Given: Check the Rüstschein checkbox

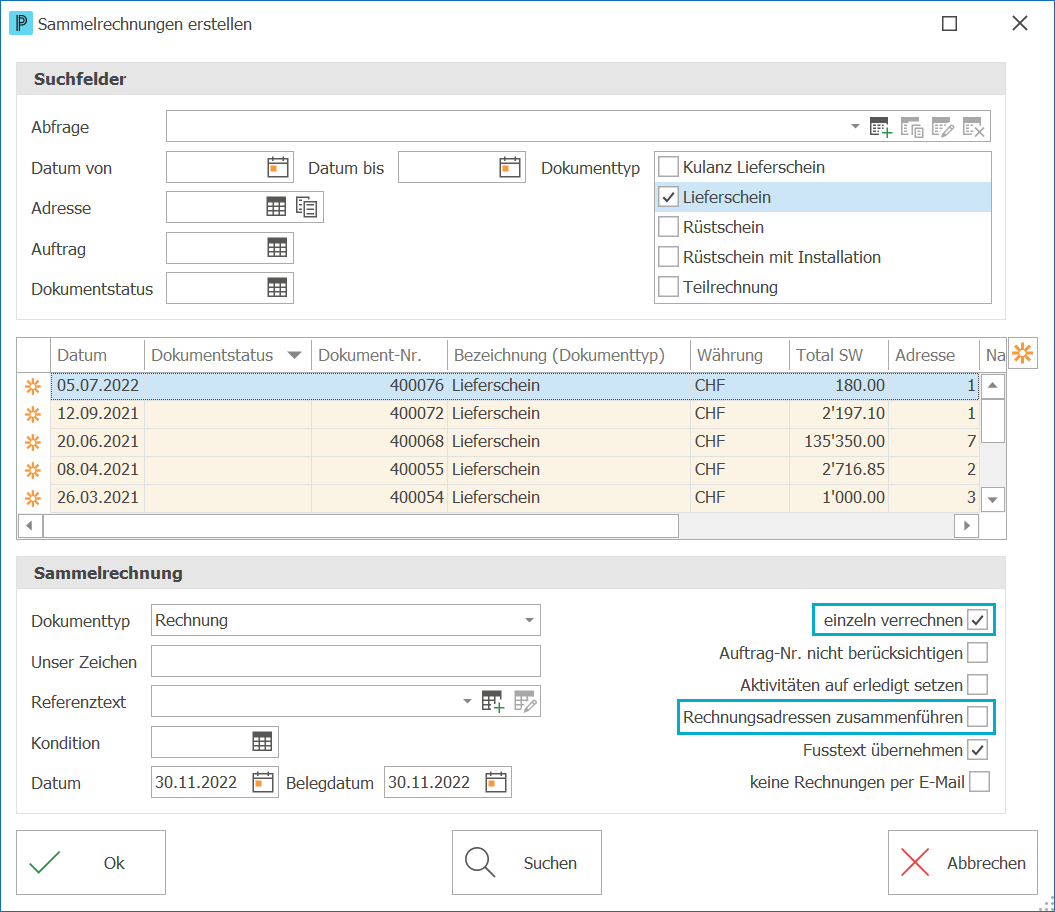Looking at the screenshot, I should pos(668,227).
